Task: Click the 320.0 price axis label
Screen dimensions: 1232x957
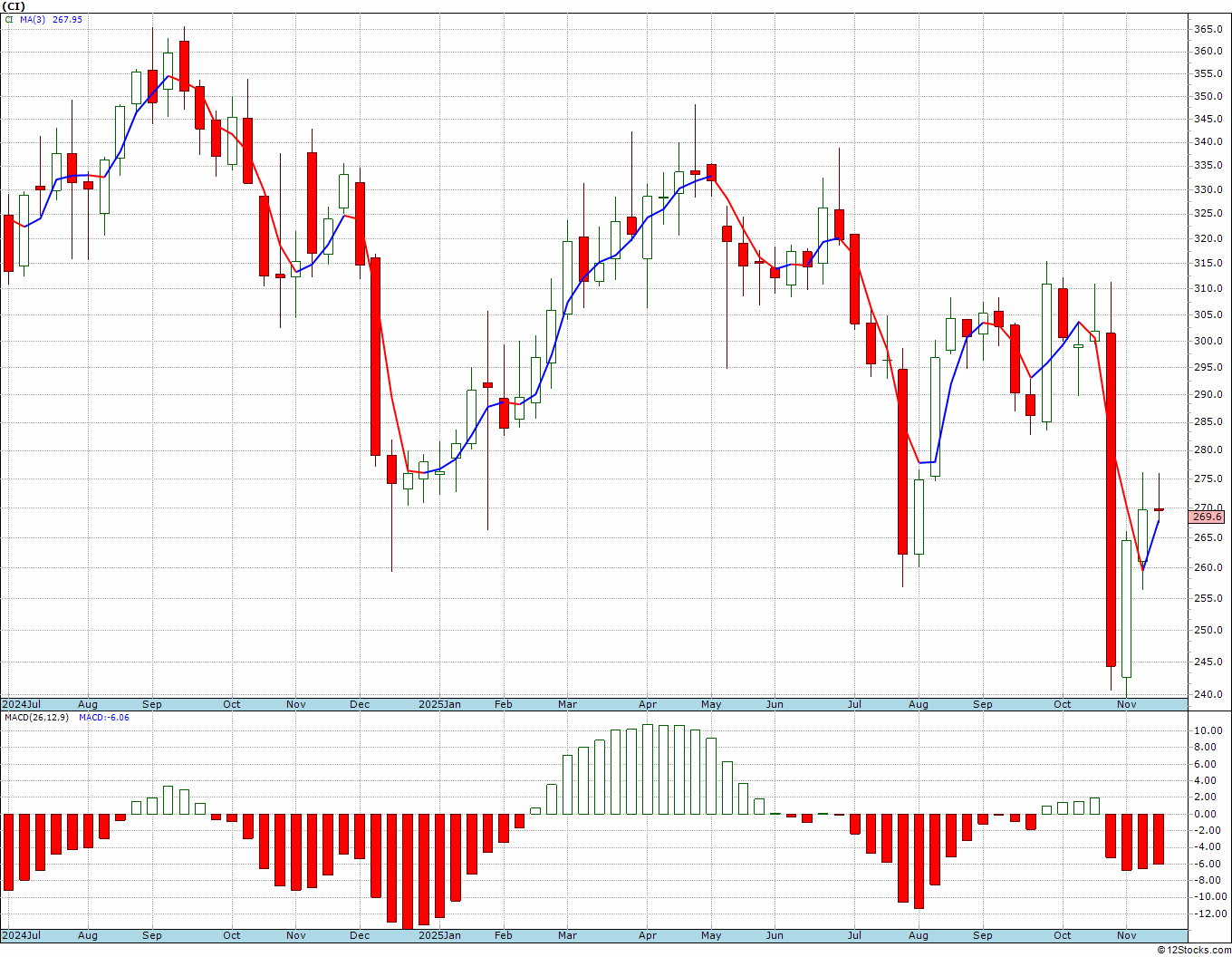Action: [1208, 238]
